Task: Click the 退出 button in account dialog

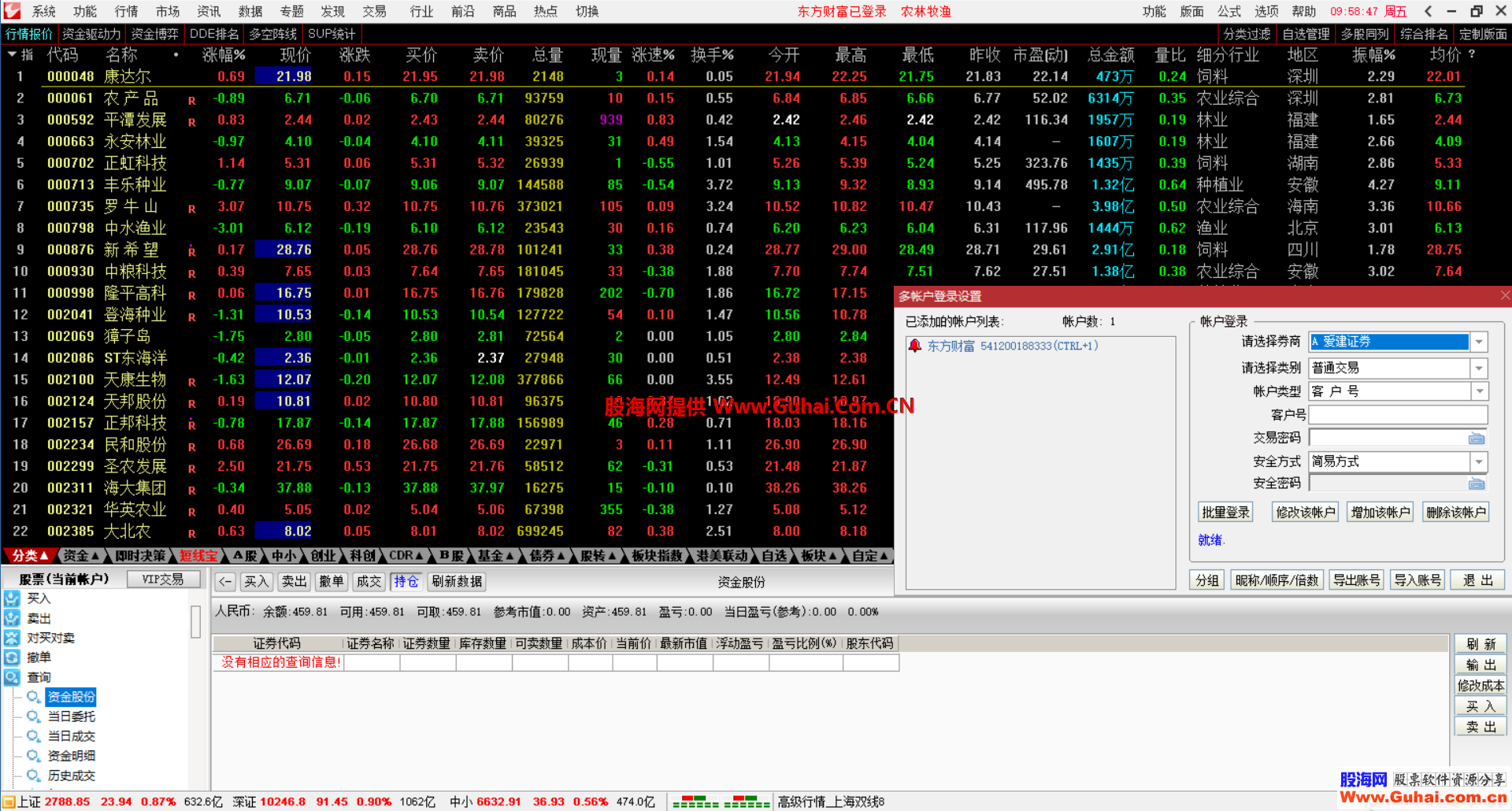Action: click(x=1477, y=580)
